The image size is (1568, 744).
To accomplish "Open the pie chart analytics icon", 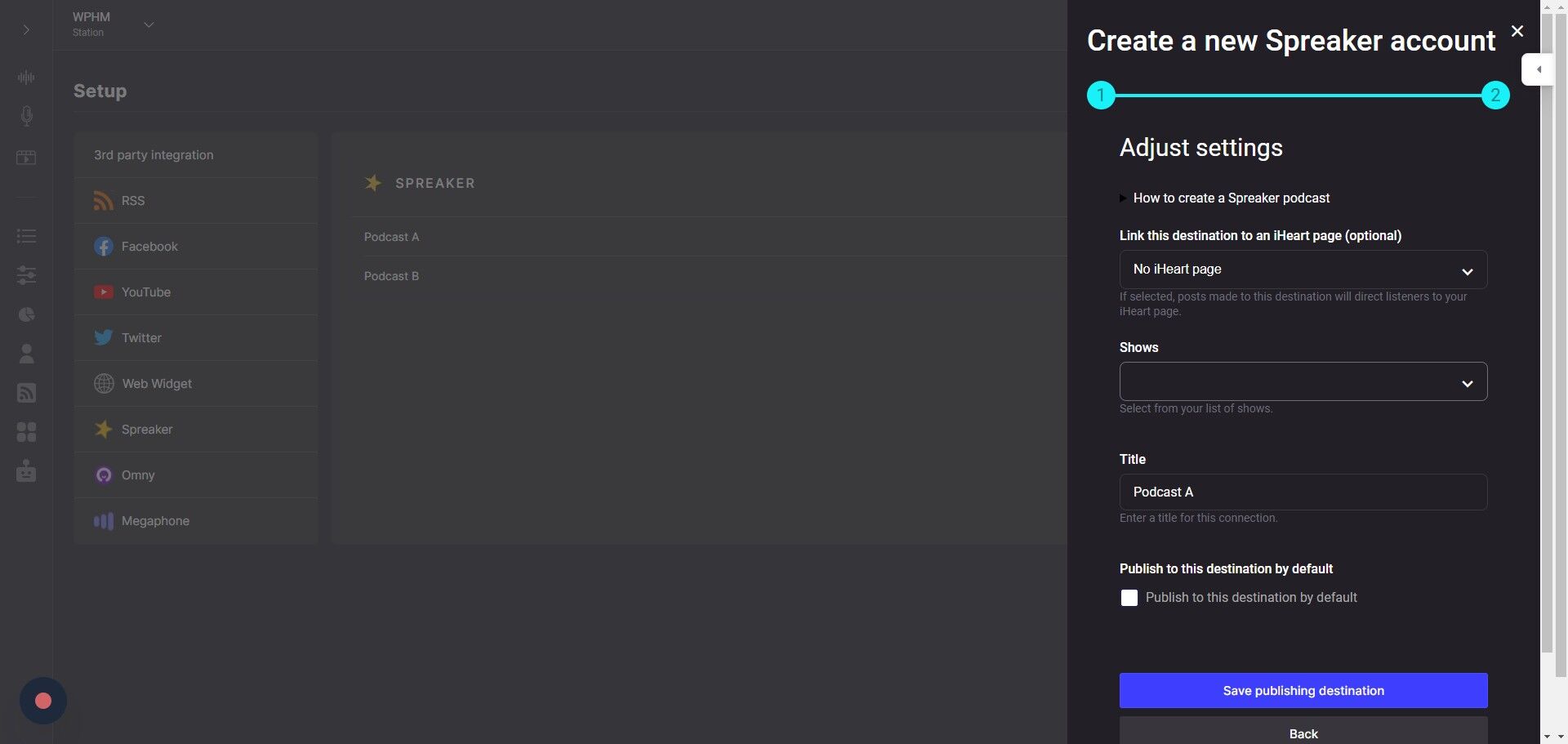I will 26,314.
